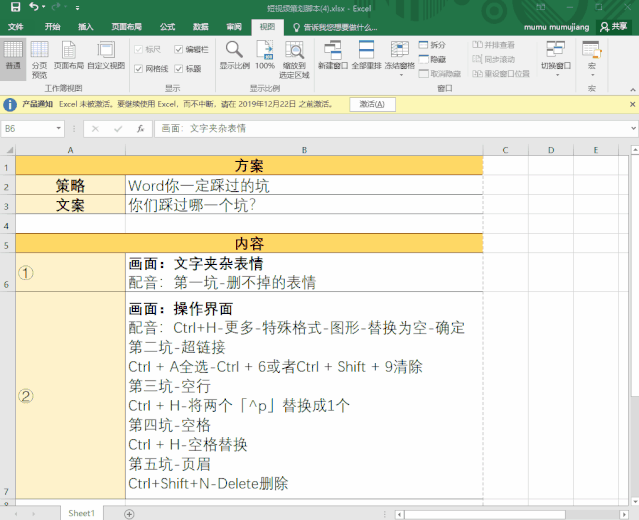
Task: Select the Sheet1 tab
Action: (82, 513)
